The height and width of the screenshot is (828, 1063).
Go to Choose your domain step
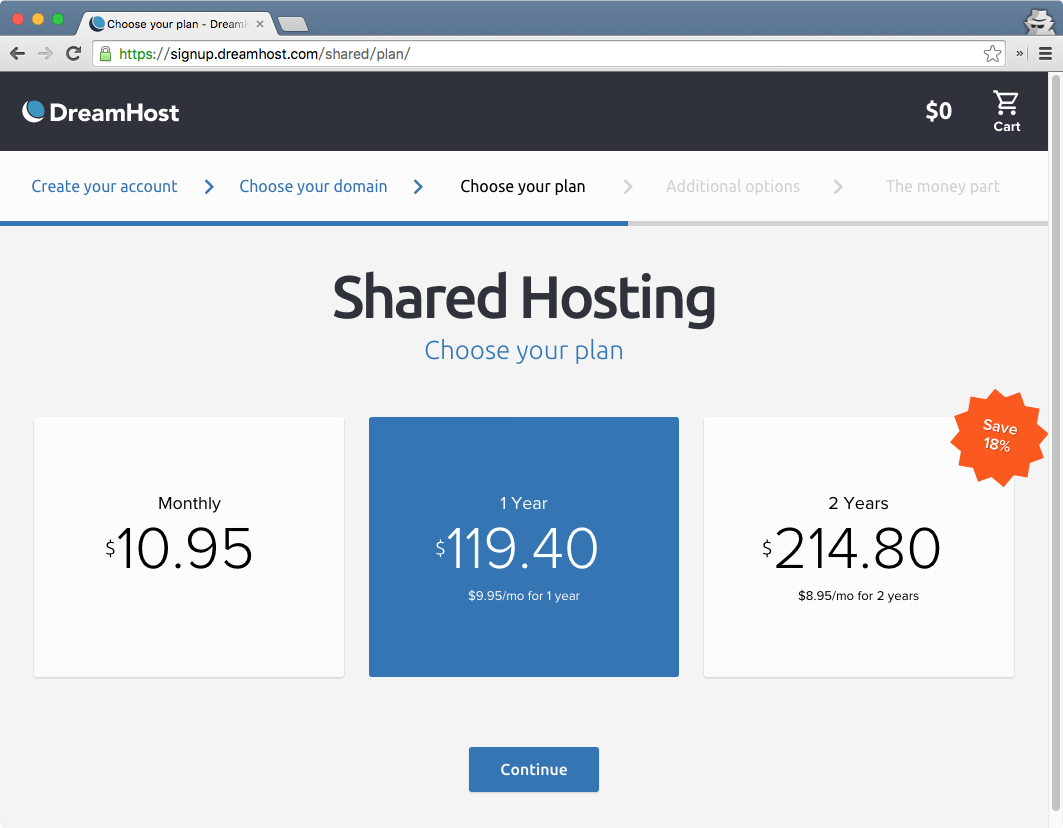[313, 186]
